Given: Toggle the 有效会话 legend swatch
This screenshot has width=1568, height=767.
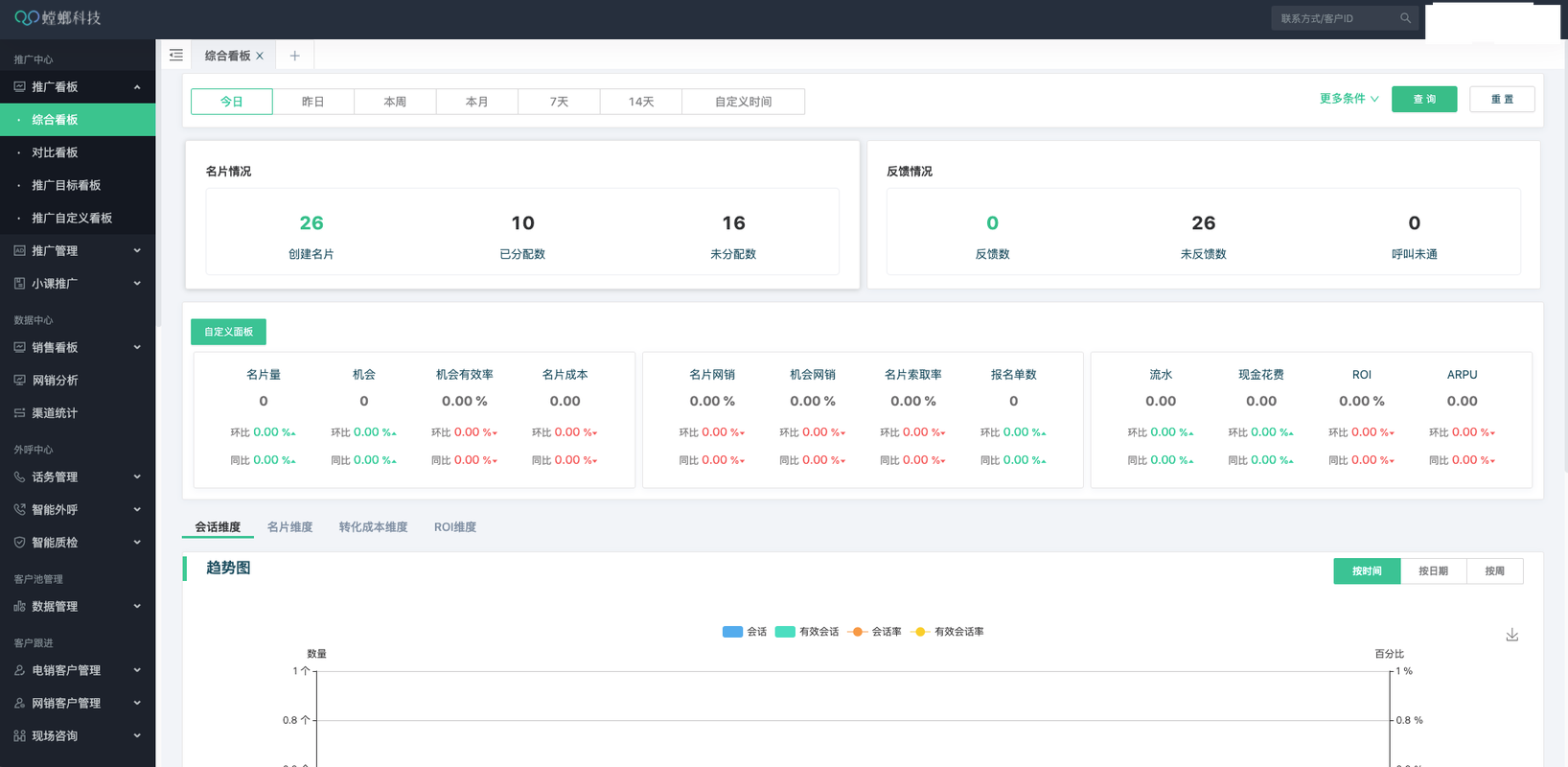Looking at the screenshot, I should click(785, 632).
